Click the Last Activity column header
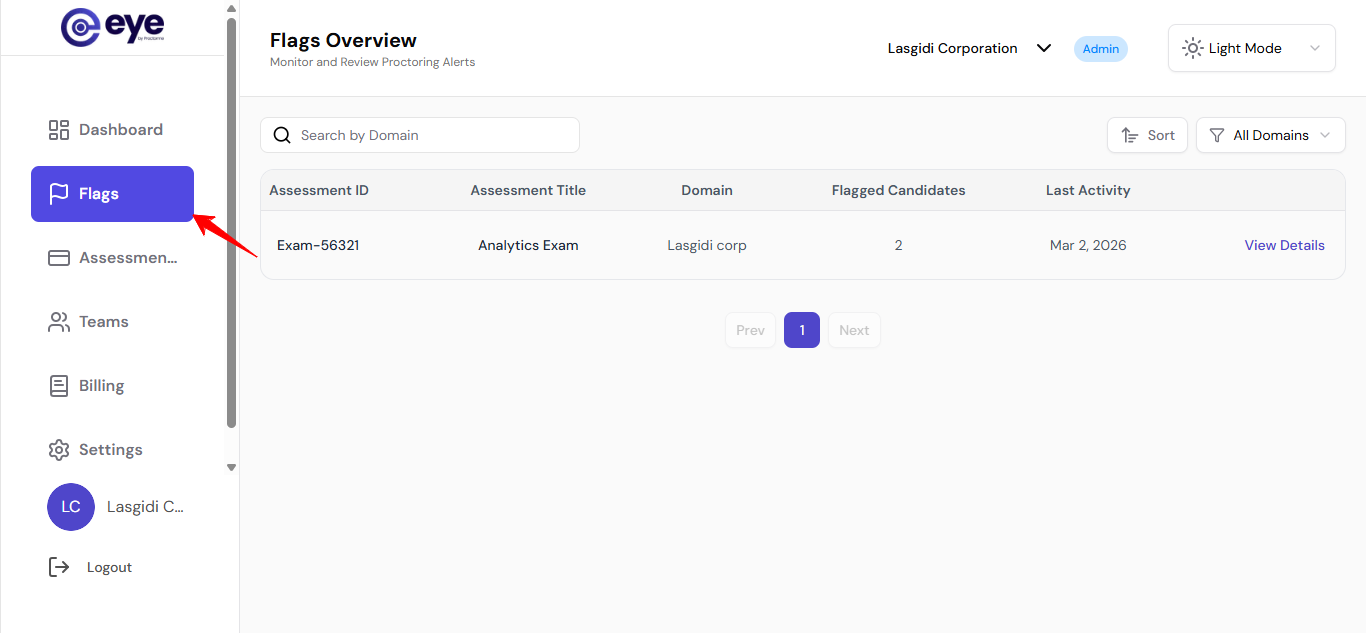This screenshot has height=633, width=1366. point(1088,190)
